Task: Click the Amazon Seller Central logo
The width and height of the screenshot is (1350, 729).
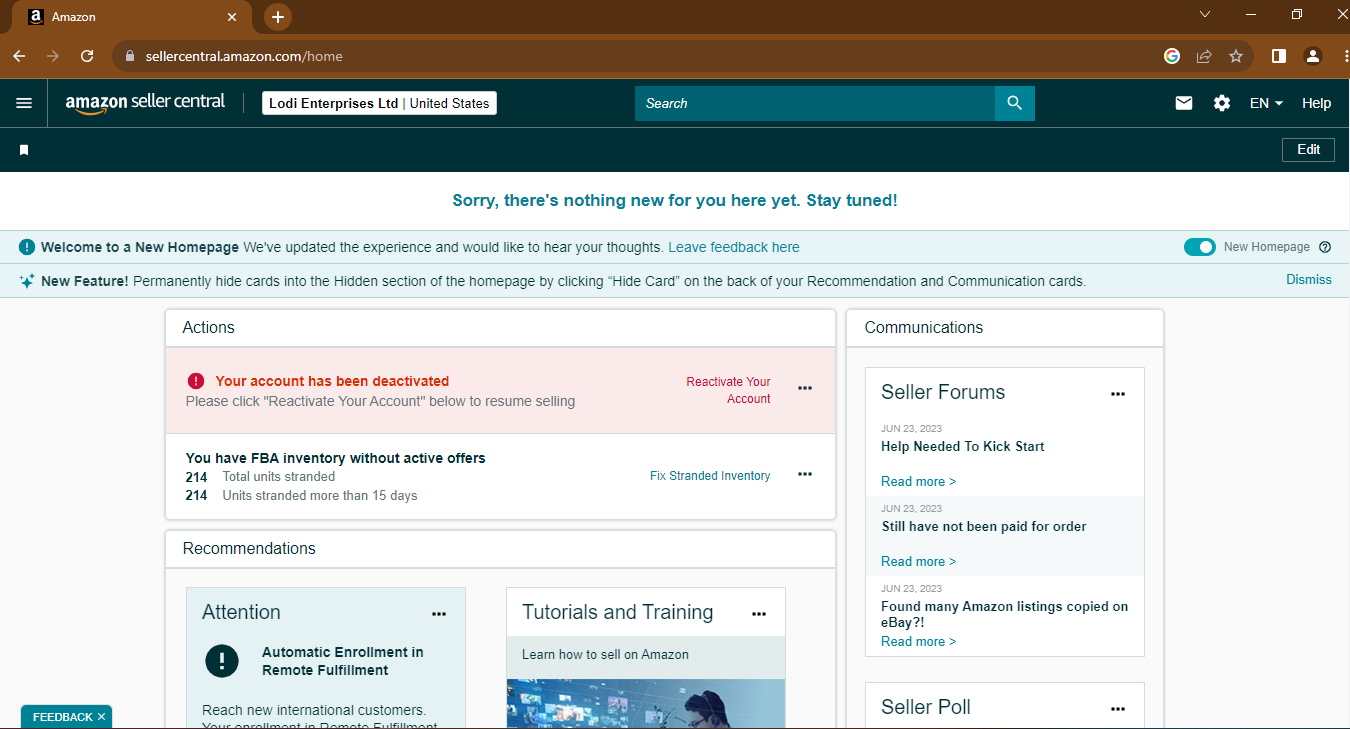Action: (145, 103)
